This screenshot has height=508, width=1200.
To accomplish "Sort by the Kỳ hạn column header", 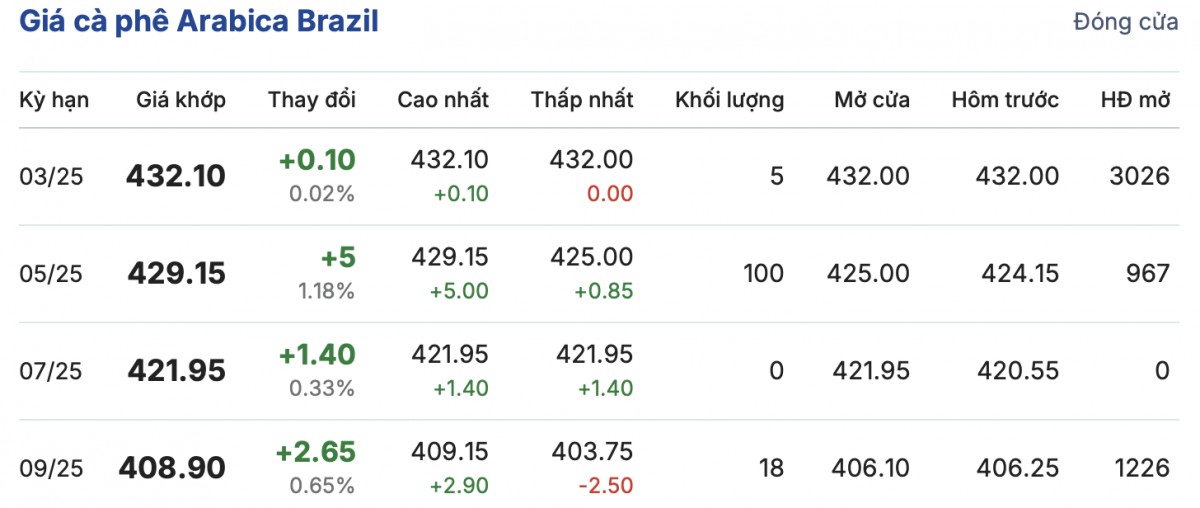I will tap(54, 100).
